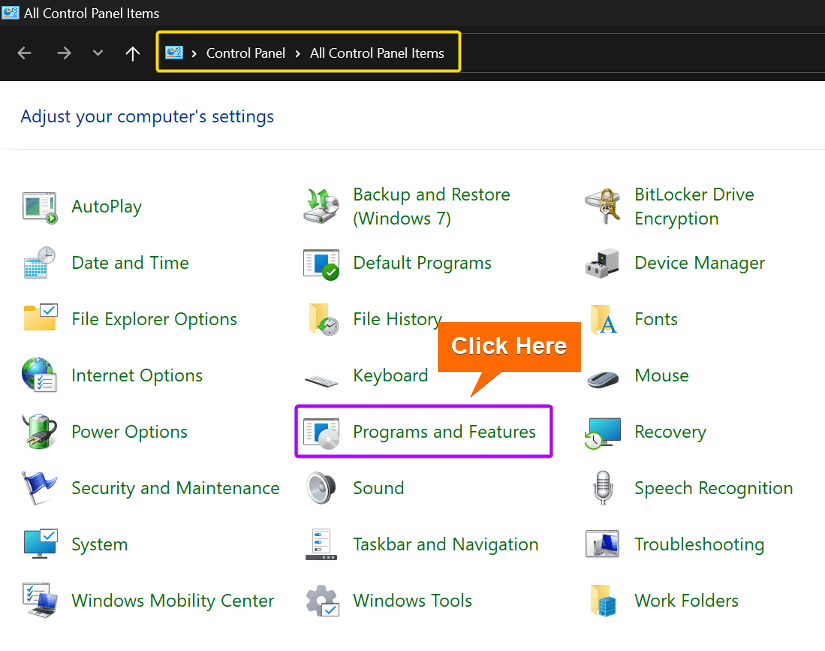Click the title bar Control Panel icon

[x=9, y=12]
